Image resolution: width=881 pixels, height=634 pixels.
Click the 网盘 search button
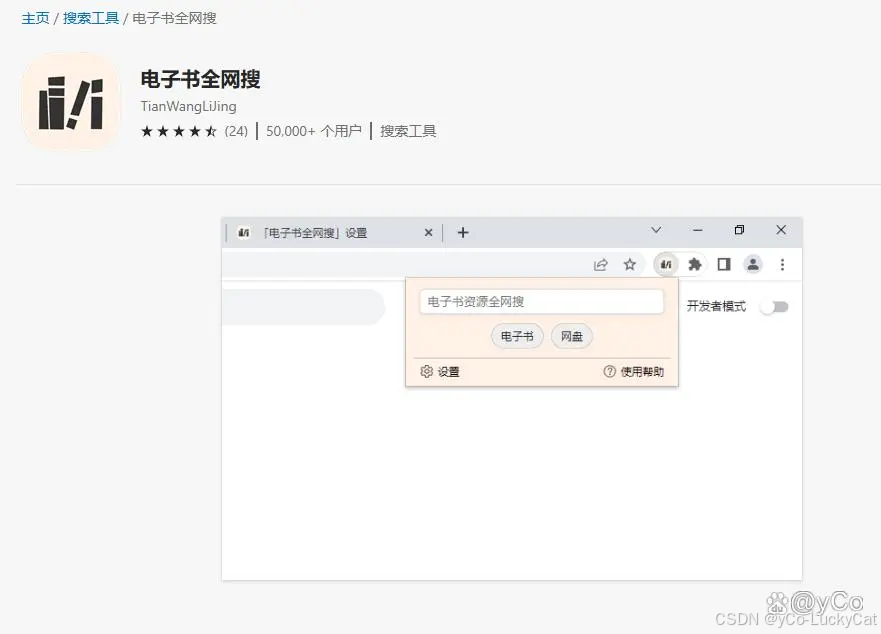click(571, 337)
